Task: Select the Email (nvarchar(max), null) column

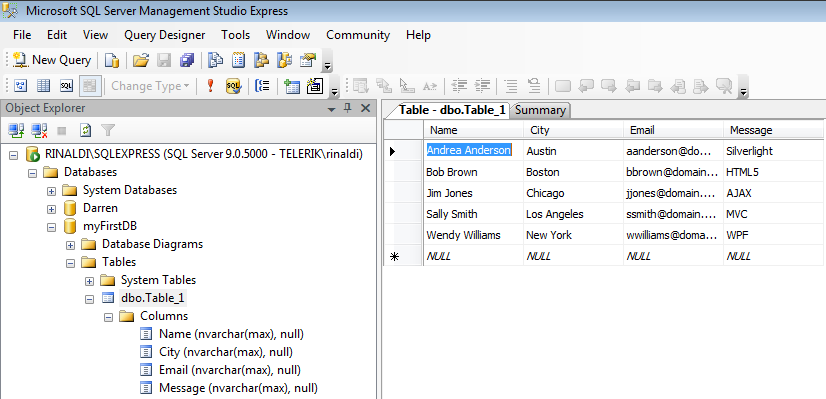Action: coord(230,370)
